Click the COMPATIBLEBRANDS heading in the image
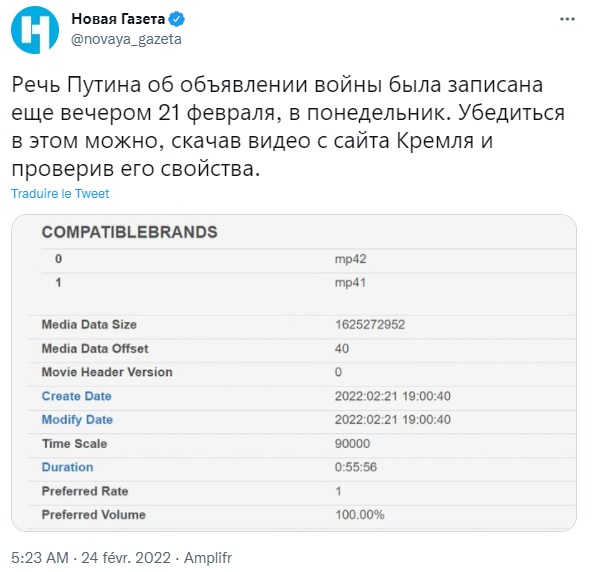This screenshot has height=572, width=592. (x=130, y=232)
